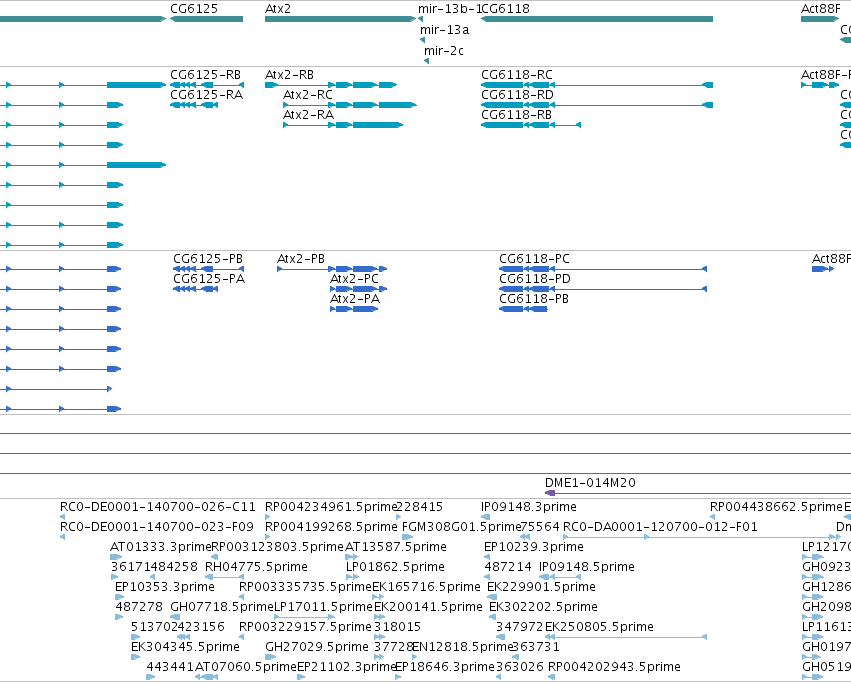Screen dimensions: 851x682
Task: Select protein CG6125-PB
Action: (208, 269)
